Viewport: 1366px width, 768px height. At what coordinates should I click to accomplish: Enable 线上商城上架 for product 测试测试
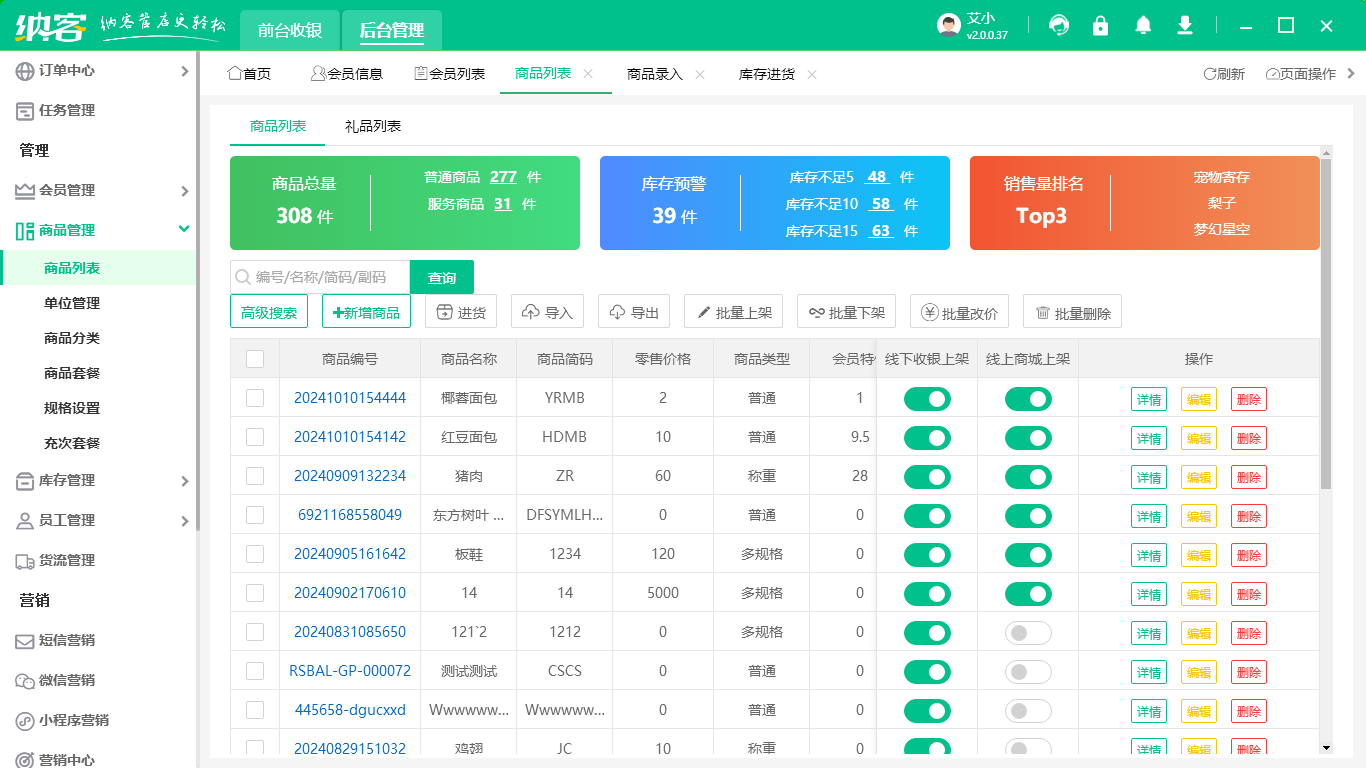pos(1028,672)
